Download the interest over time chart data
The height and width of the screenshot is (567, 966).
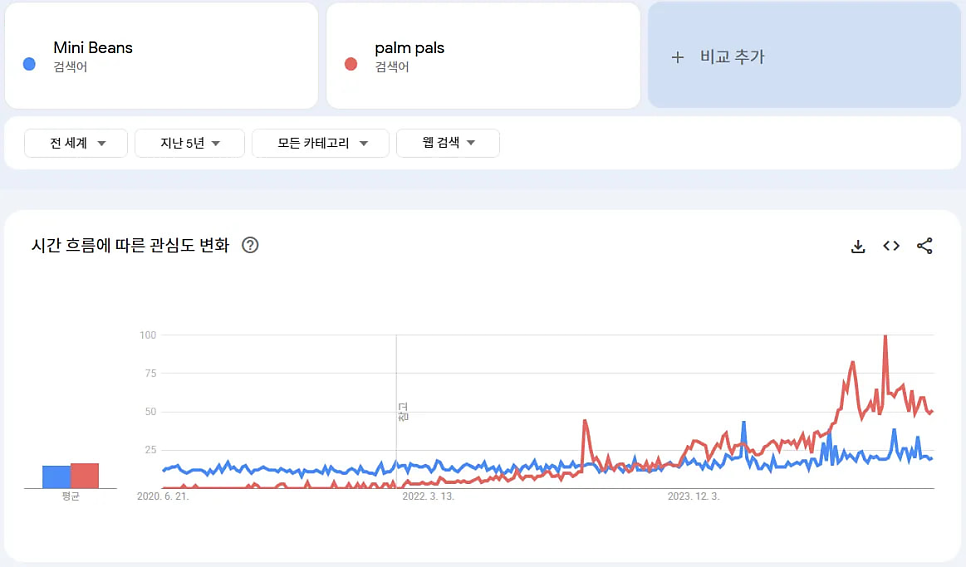point(857,246)
